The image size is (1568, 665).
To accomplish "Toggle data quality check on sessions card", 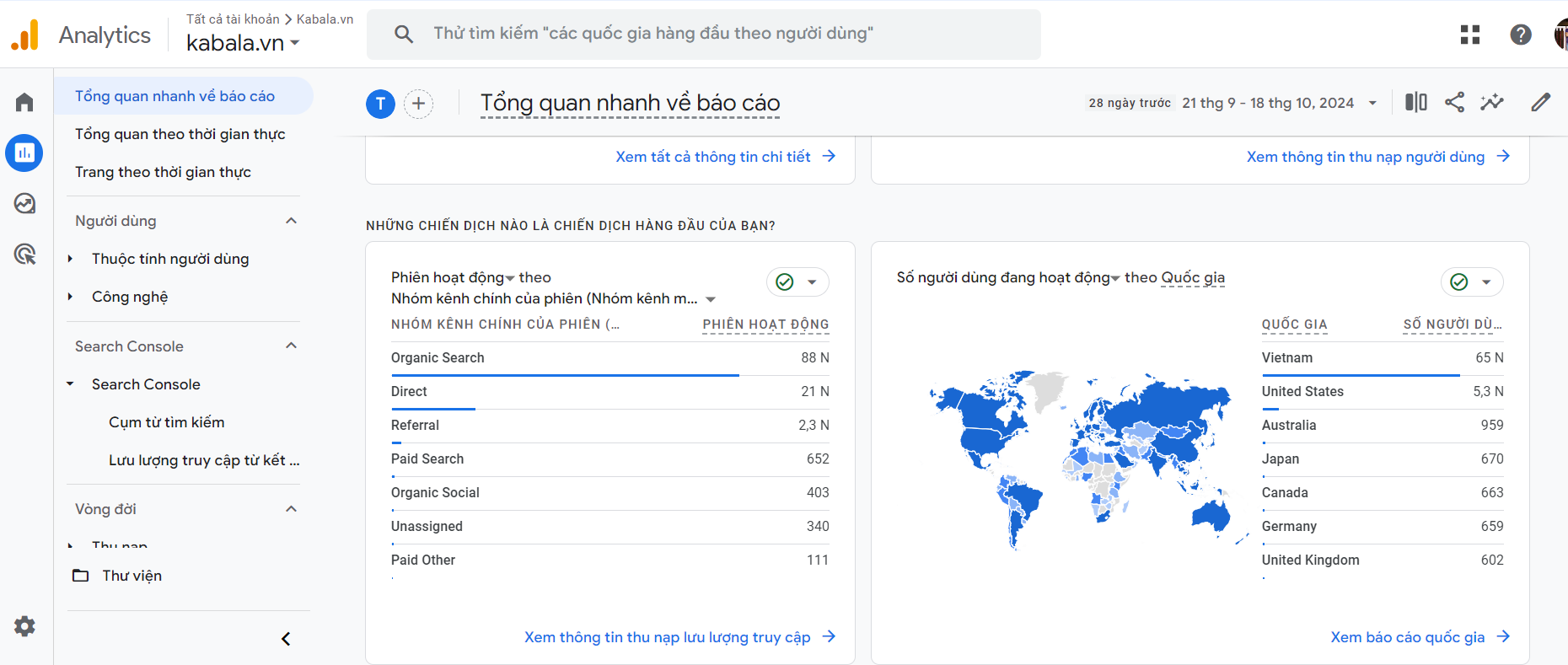I will tap(797, 282).
